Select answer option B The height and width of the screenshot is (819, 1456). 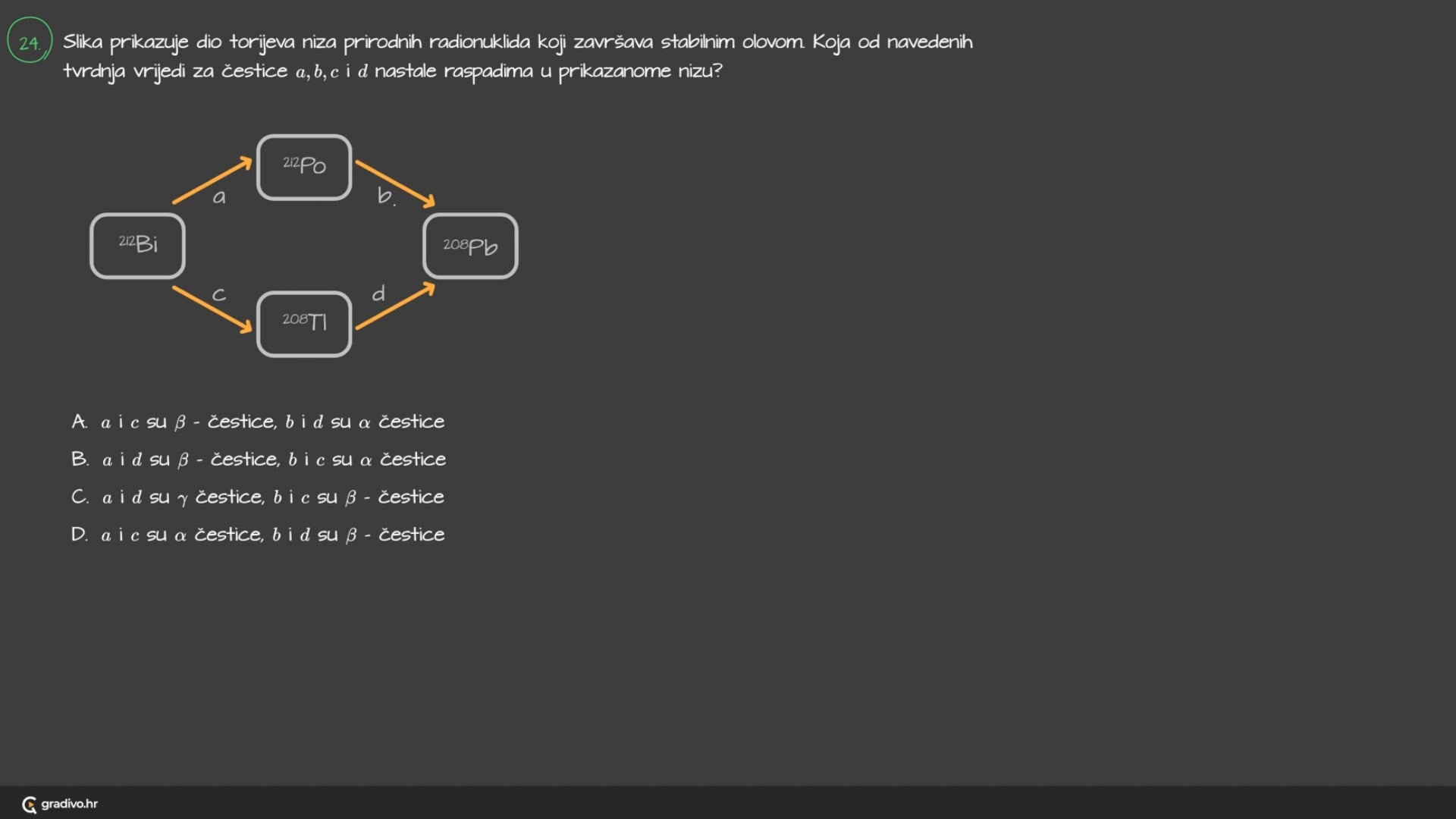259,460
